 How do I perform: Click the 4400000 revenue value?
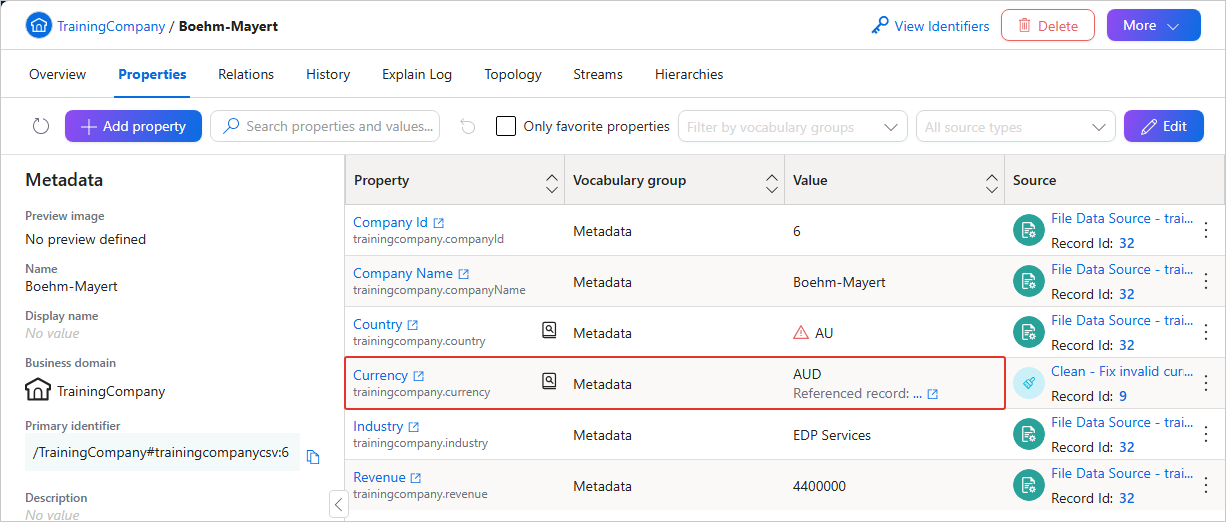coord(819,486)
